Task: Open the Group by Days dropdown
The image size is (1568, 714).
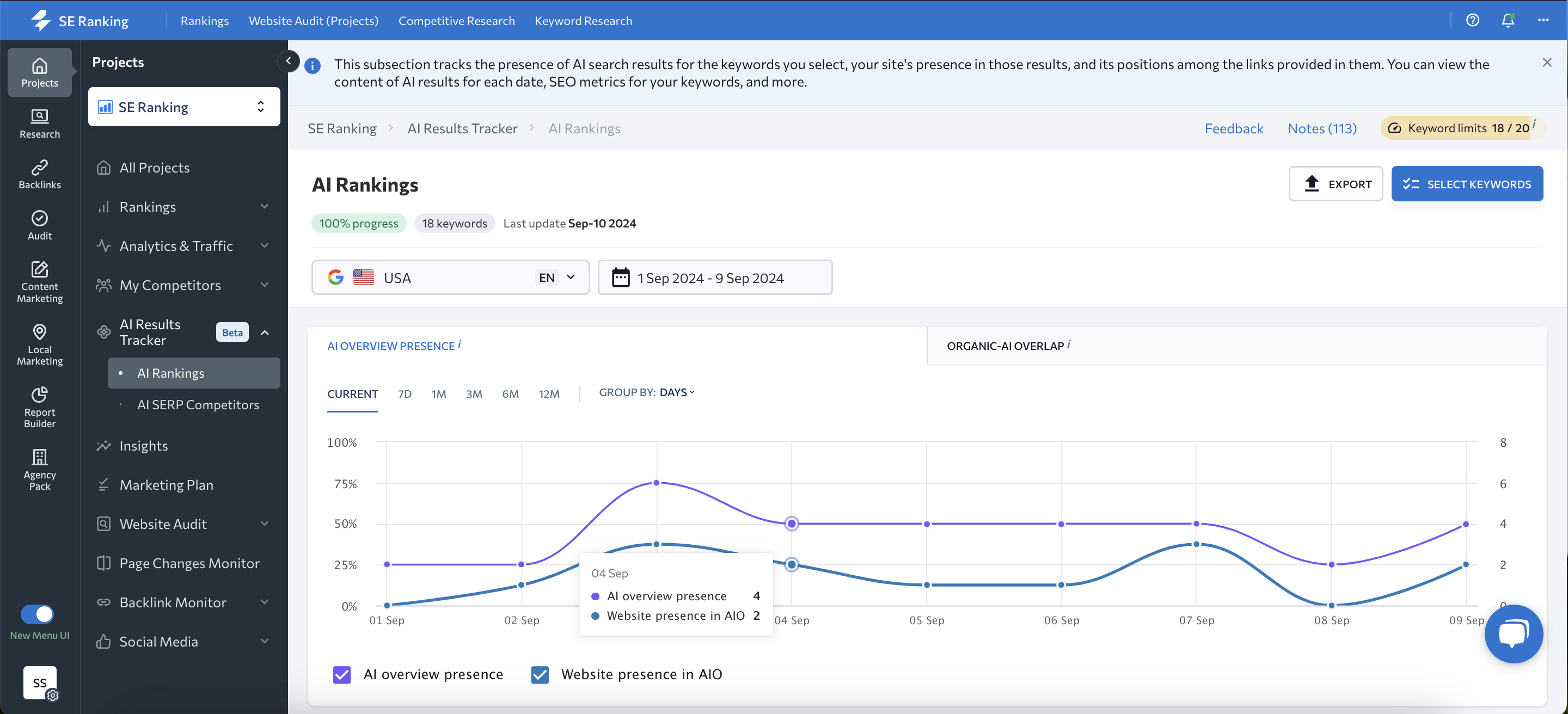Action: (677, 392)
